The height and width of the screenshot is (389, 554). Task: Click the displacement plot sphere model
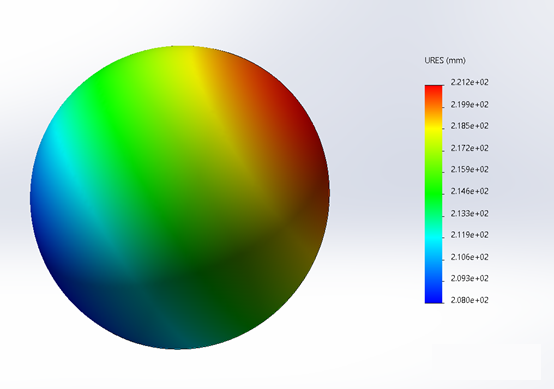pos(180,198)
